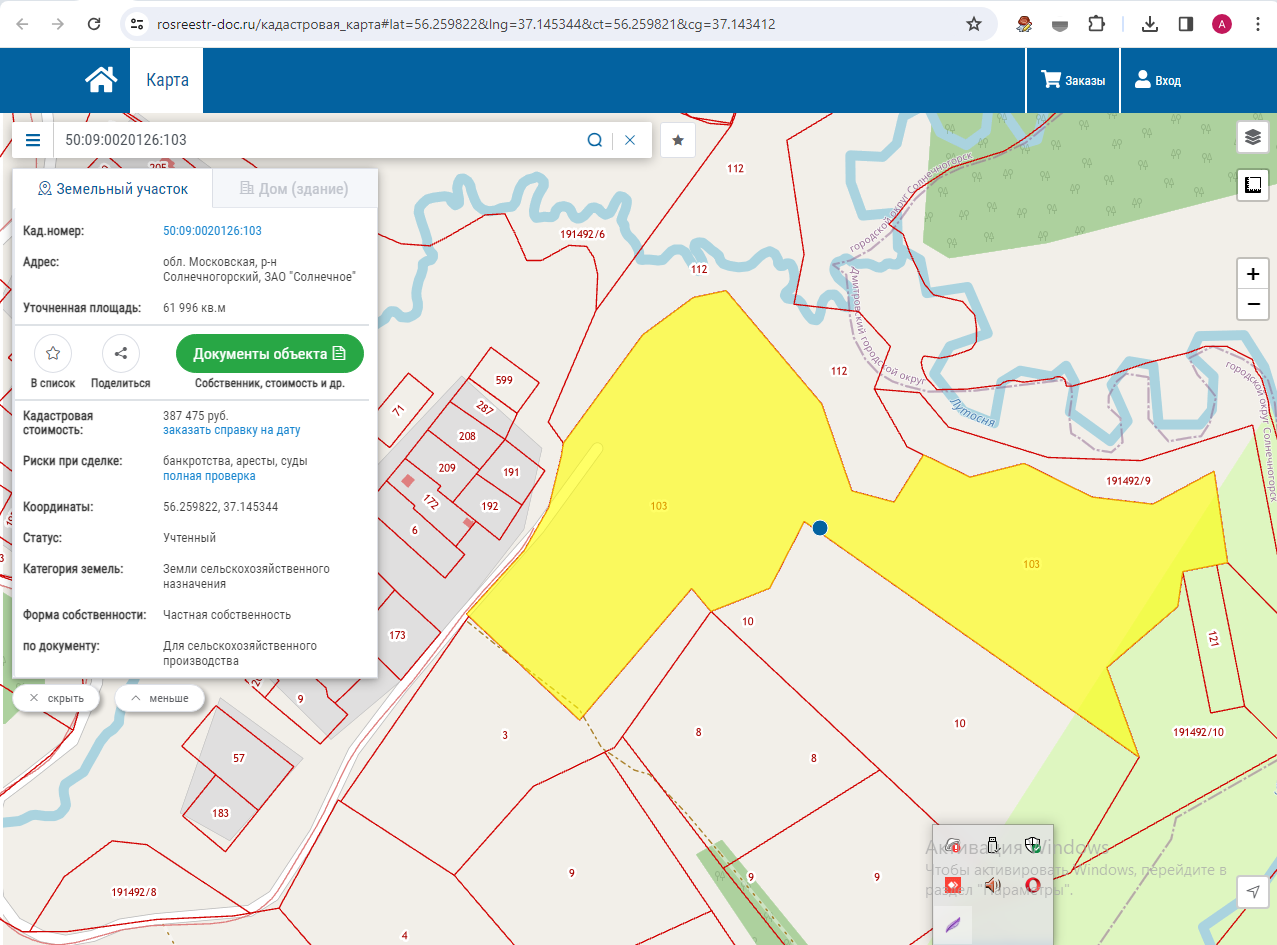Click the geolocation arrow icon
The image size is (1277, 945).
point(1252,892)
